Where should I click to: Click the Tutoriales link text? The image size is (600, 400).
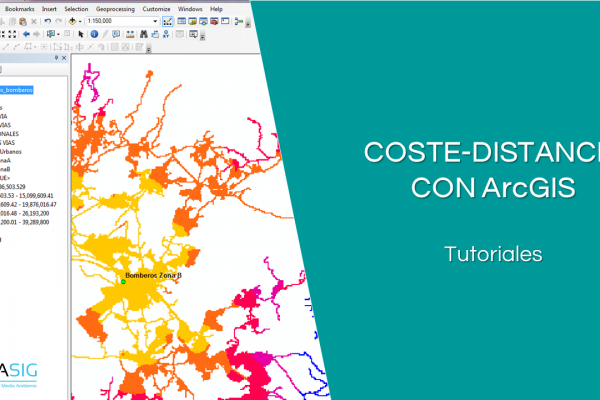click(x=493, y=254)
